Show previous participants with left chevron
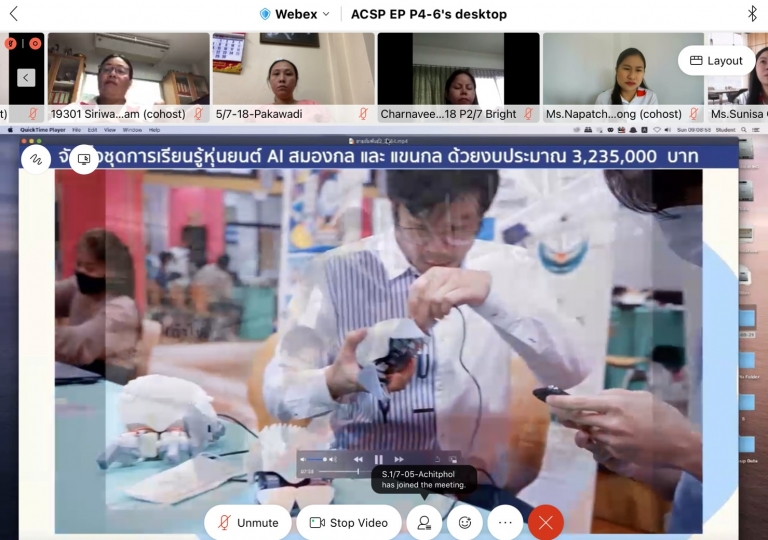Image resolution: width=768 pixels, height=540 pixels. [26, 77]
